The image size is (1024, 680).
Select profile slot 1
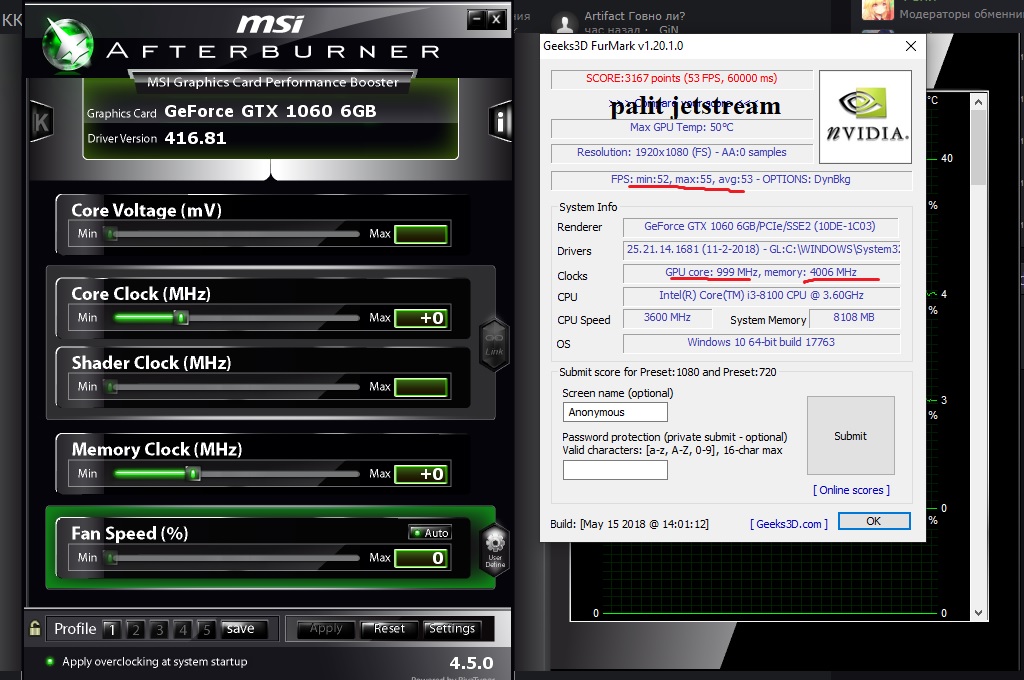(x=111, y=629)
